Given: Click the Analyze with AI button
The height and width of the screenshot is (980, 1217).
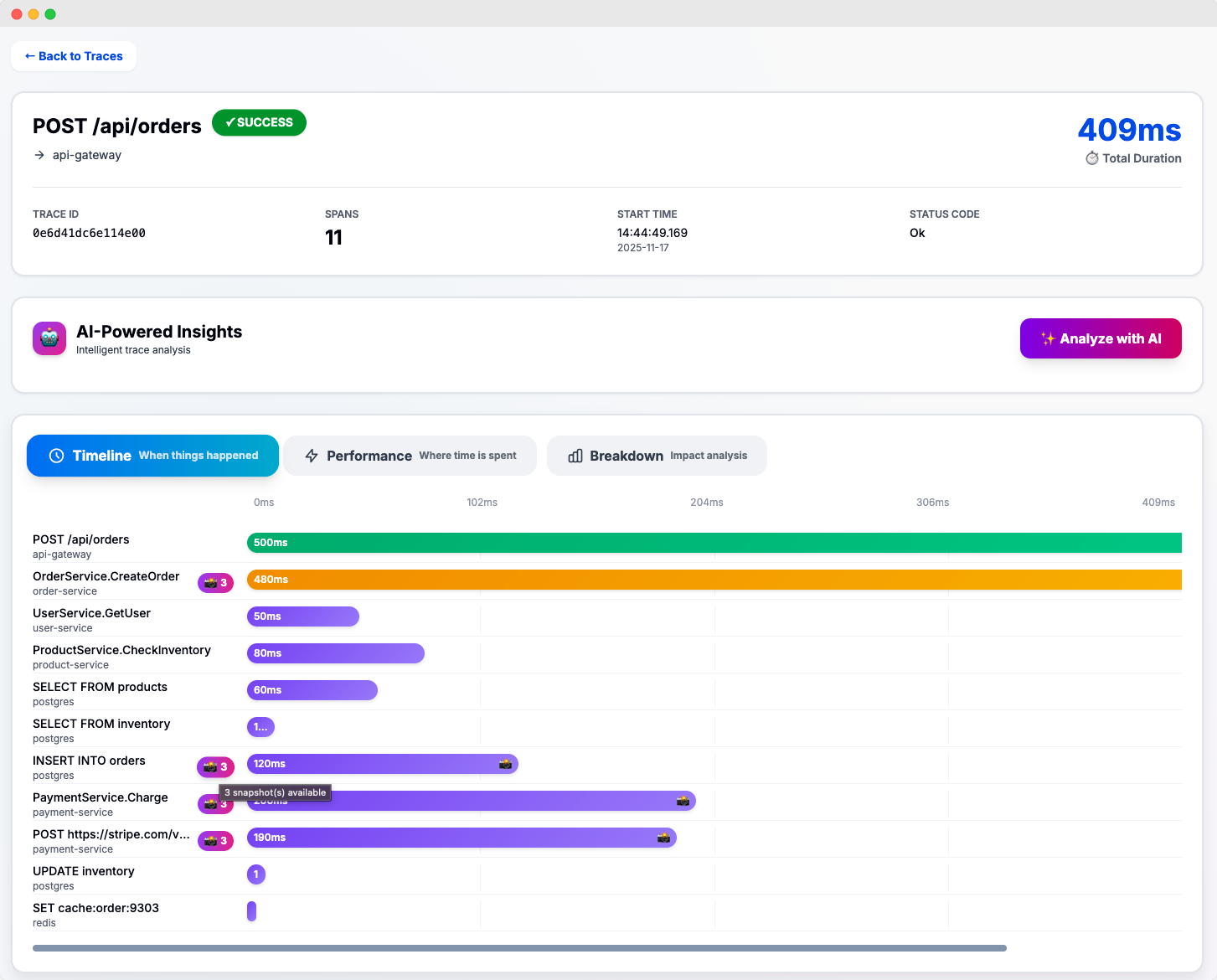Looking at the screenshot, I should click(x=1101, y=338).
